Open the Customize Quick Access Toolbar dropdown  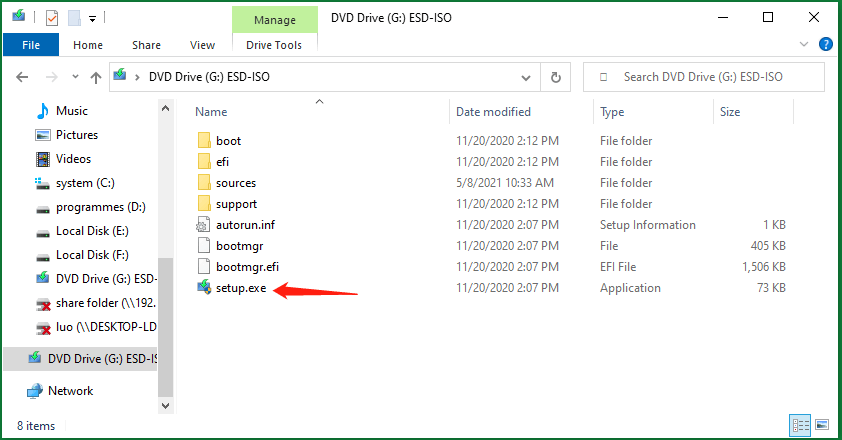point(92,19)
